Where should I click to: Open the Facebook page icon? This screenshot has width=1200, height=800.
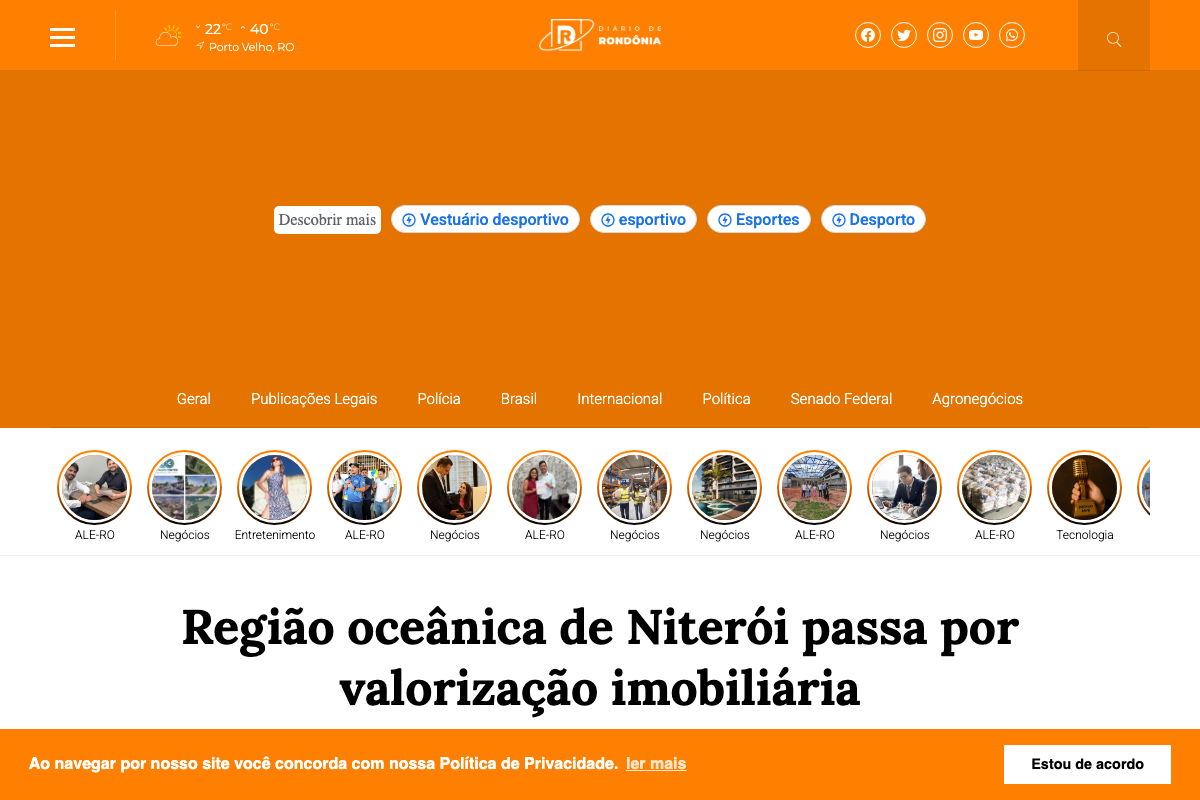(x=867, y=34)
